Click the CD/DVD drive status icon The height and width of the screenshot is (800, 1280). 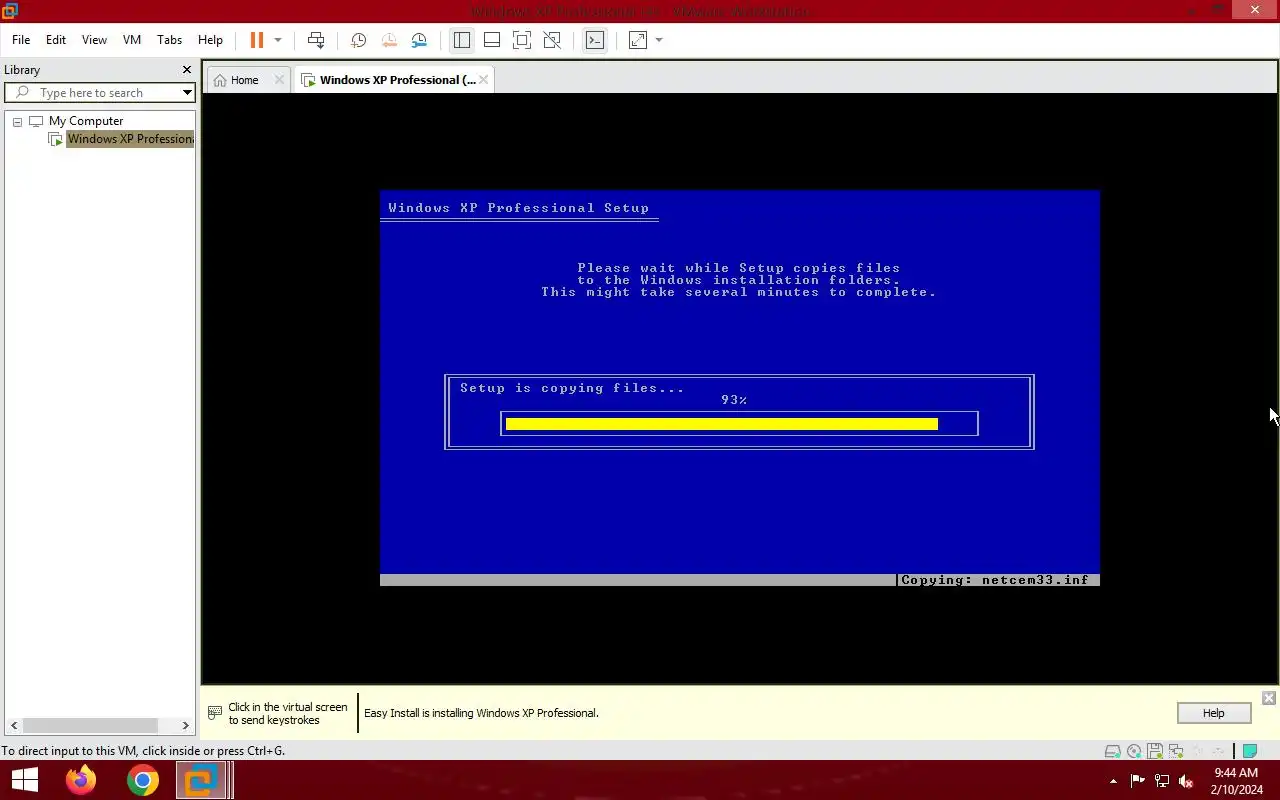1134,751
